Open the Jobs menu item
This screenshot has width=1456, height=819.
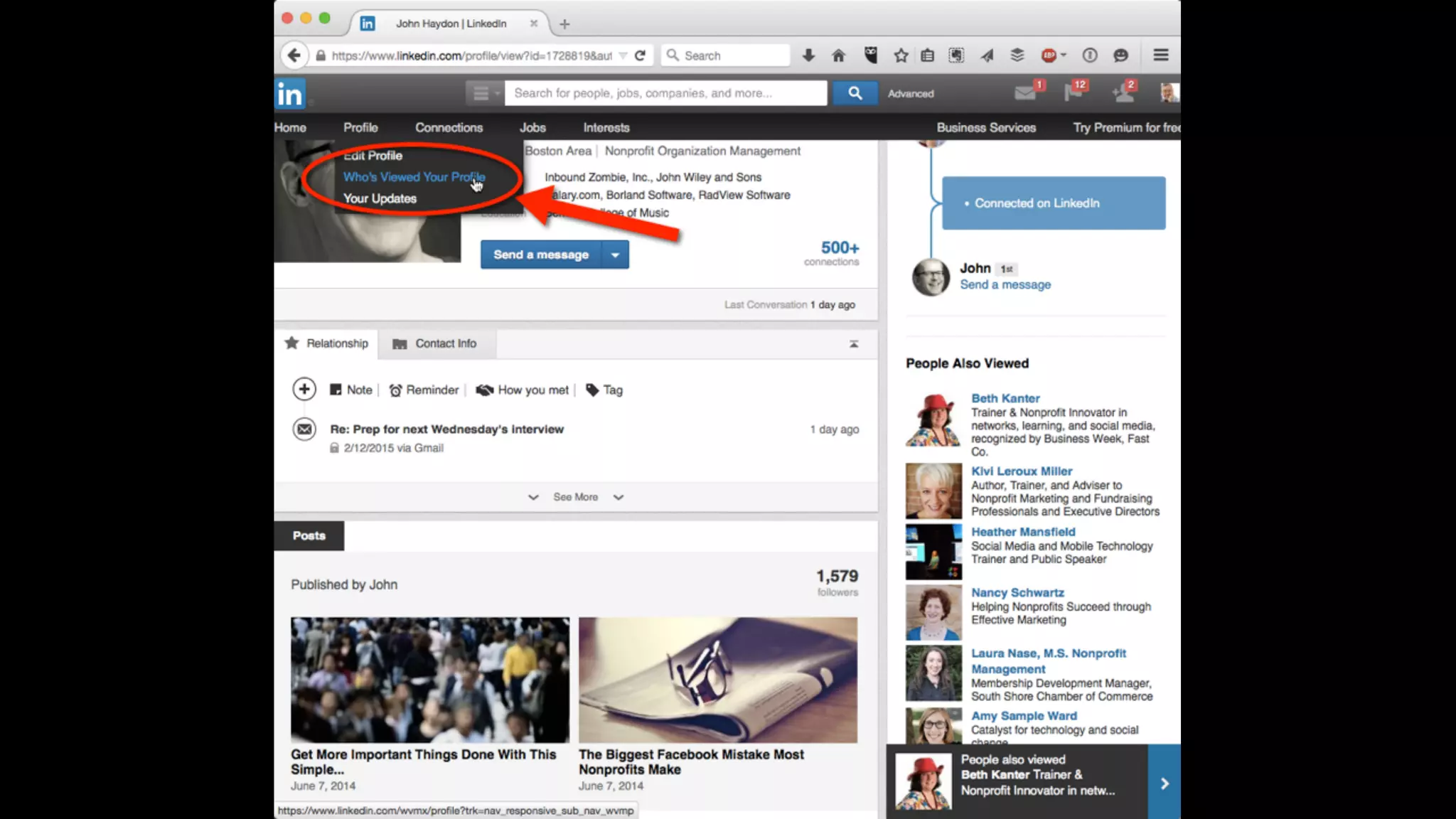[532, 128]
